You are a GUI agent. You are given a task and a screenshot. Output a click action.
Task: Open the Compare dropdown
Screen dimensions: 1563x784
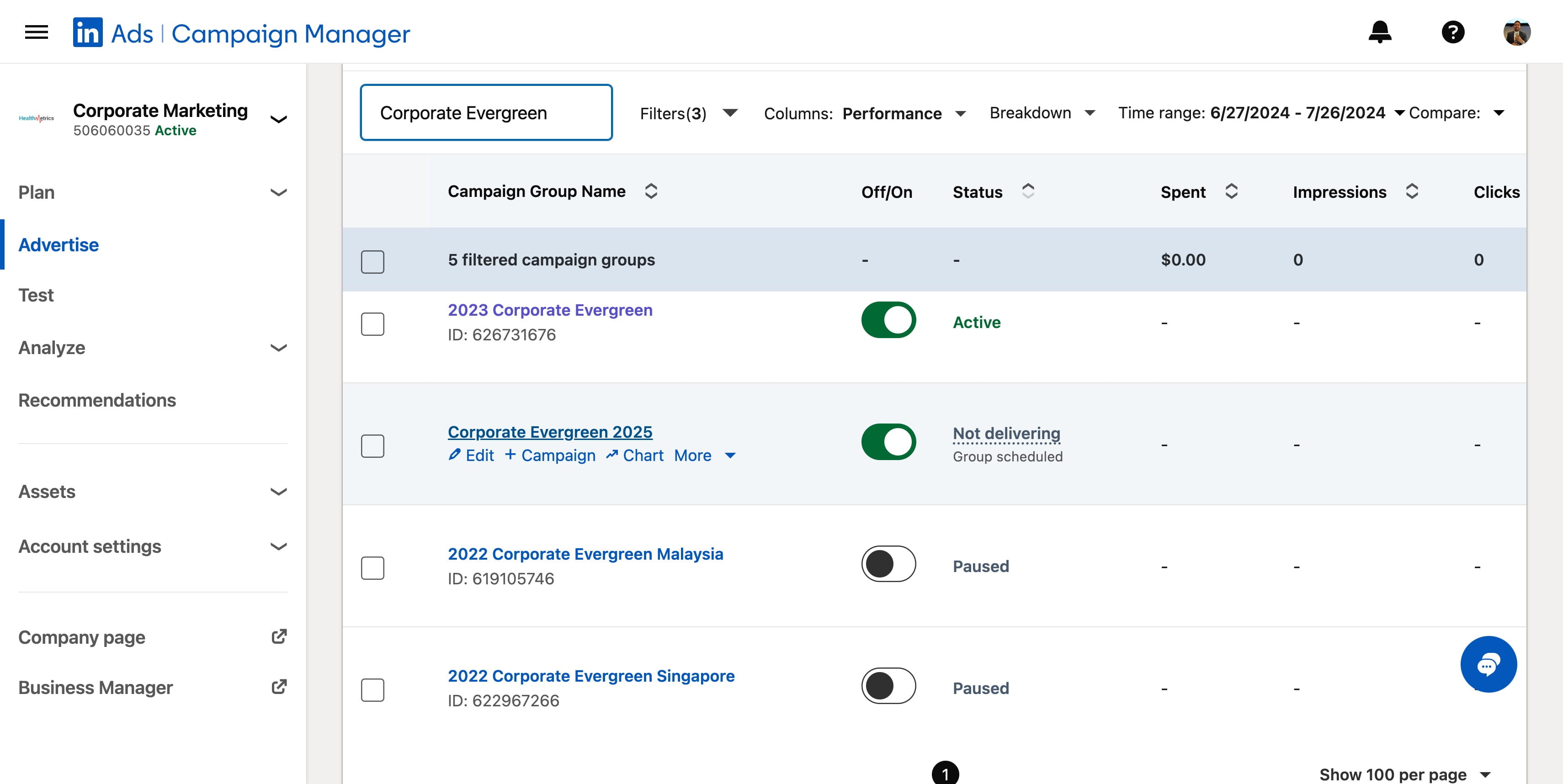pos(1456,113)
